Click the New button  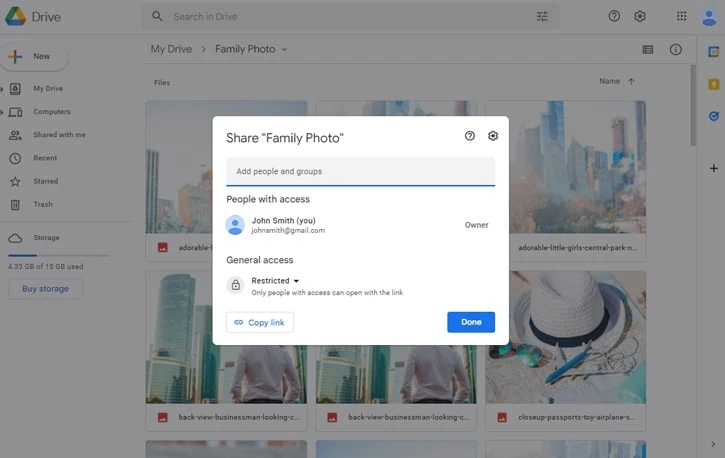35,56
